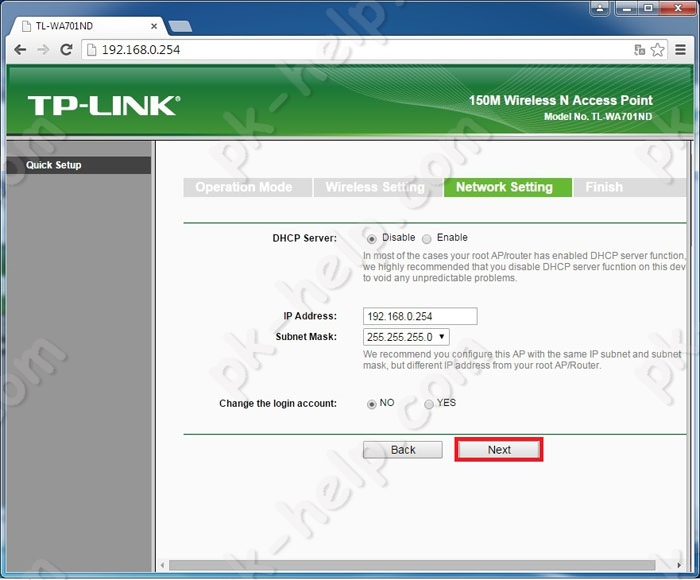Choose NO for change login account

tap(371, 404)
